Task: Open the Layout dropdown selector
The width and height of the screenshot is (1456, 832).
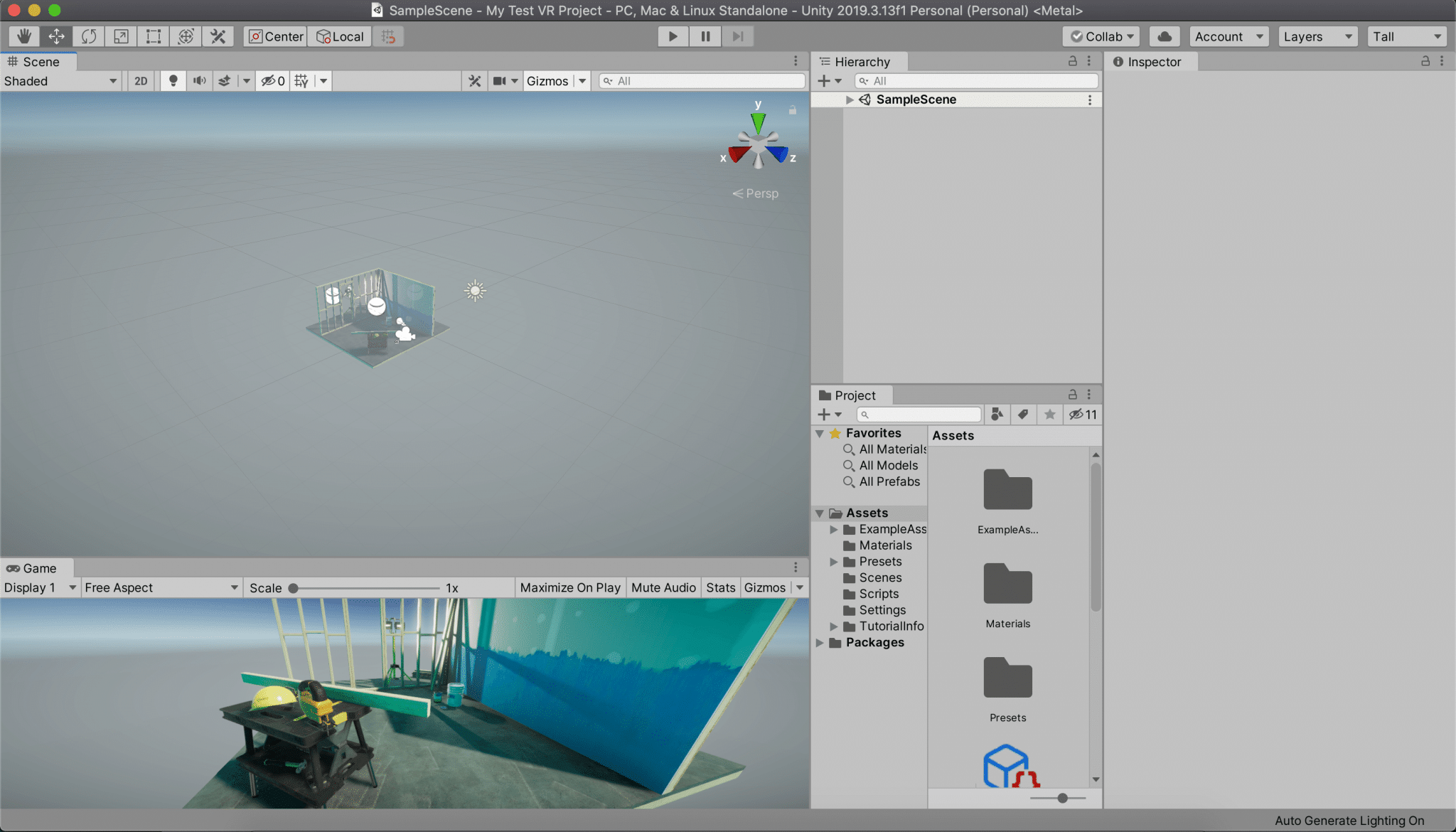Action: (x=1405, y=36)
